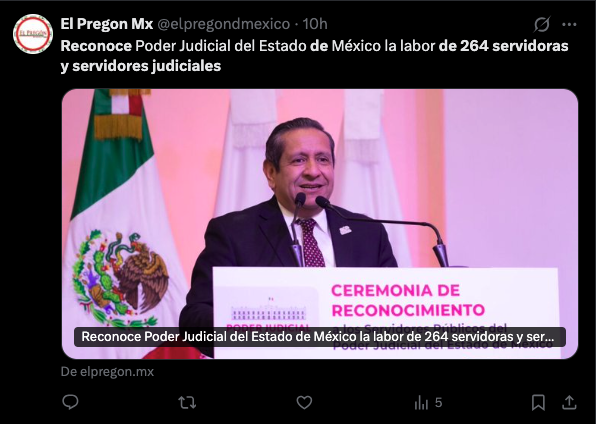Image resolution: width=596 pixels, height=424 pixels.
Task: Repost this tweet via the retweet icon
Action: point(187,402)
